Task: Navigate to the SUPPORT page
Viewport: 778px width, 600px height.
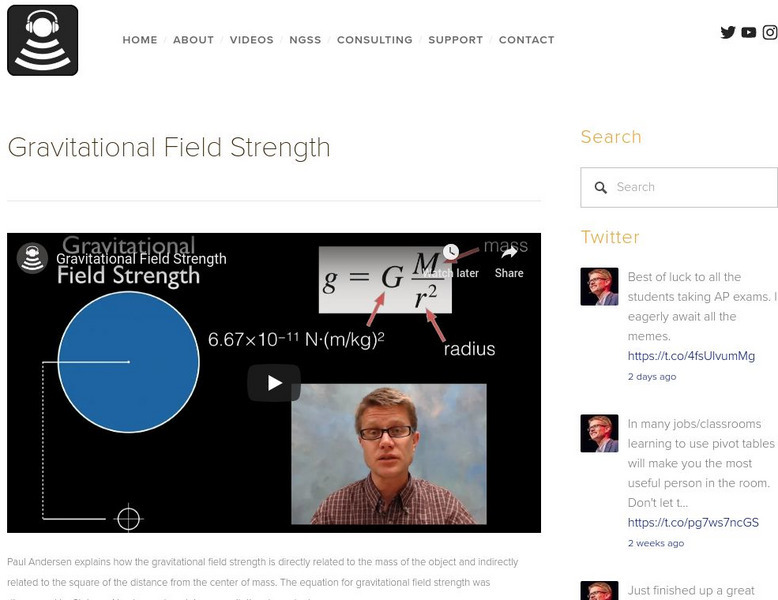Action: (455, 40)
